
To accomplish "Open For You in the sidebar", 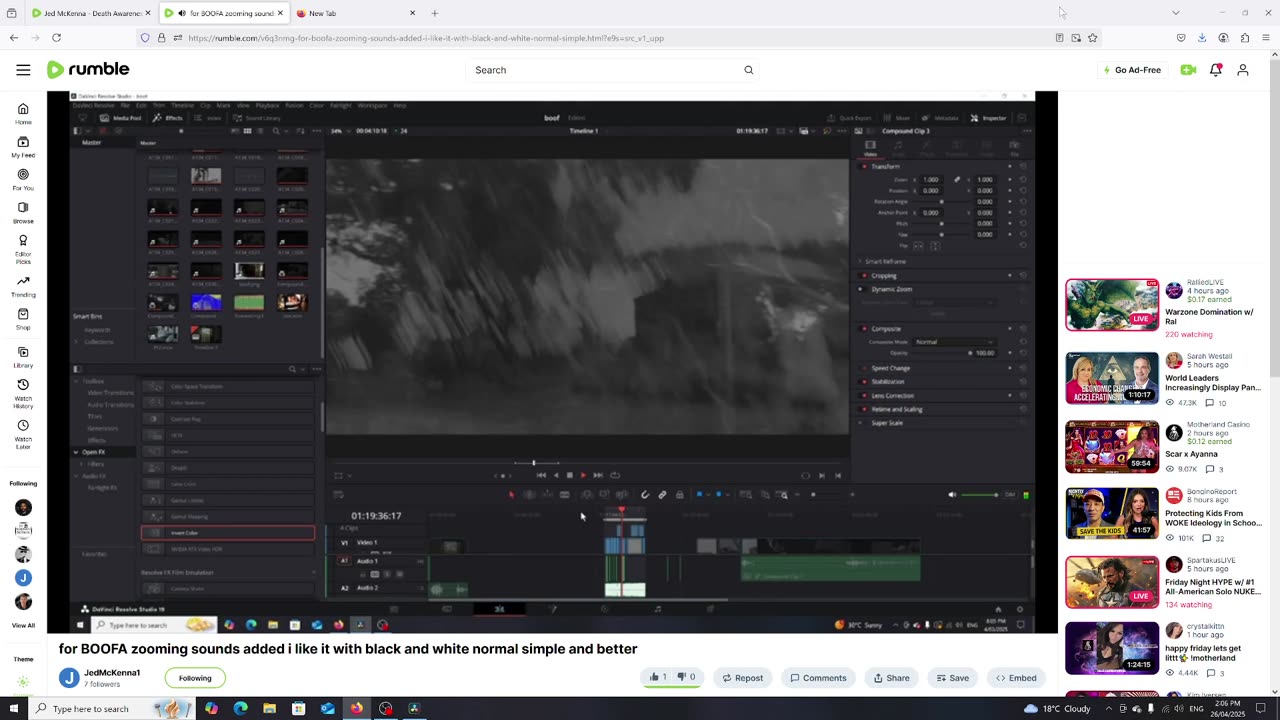I will click(23, 180).
